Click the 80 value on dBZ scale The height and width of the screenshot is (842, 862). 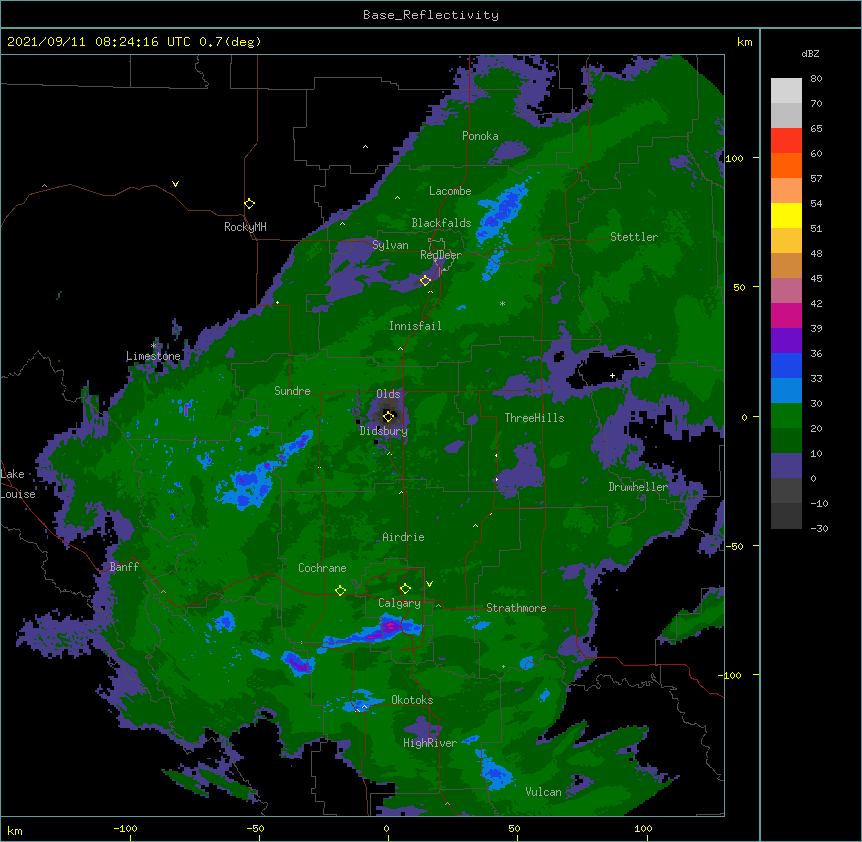tap(816, 79)
